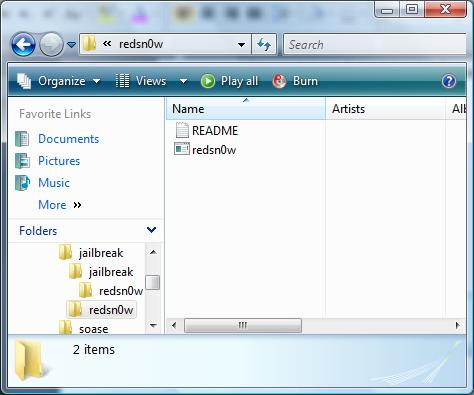The image size is (474, 395).
Task: Select highlighted redsn0w folder in tree
Action: pos(101,310)
